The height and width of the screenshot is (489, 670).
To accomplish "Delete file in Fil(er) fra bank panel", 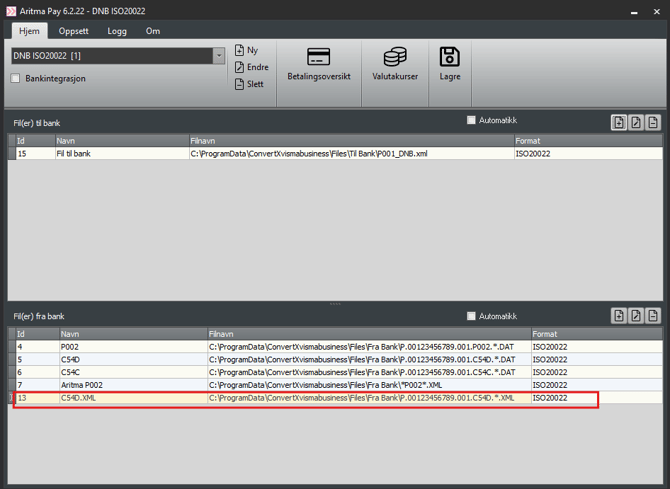I will pyautogui.click(x=653, y=316).
